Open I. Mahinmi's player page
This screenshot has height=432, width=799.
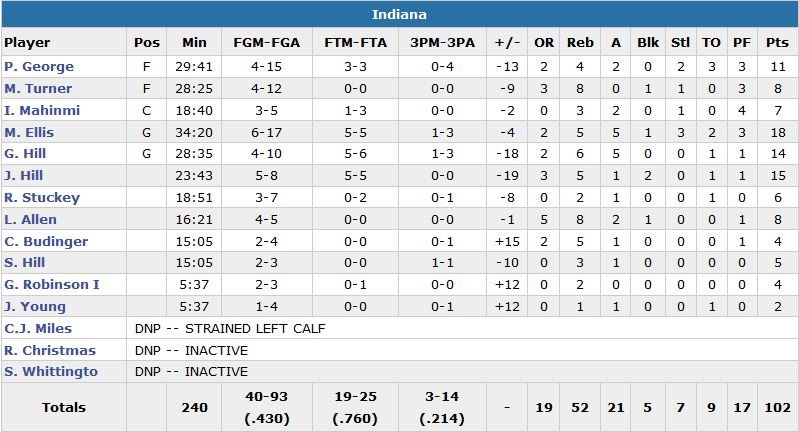42,111
